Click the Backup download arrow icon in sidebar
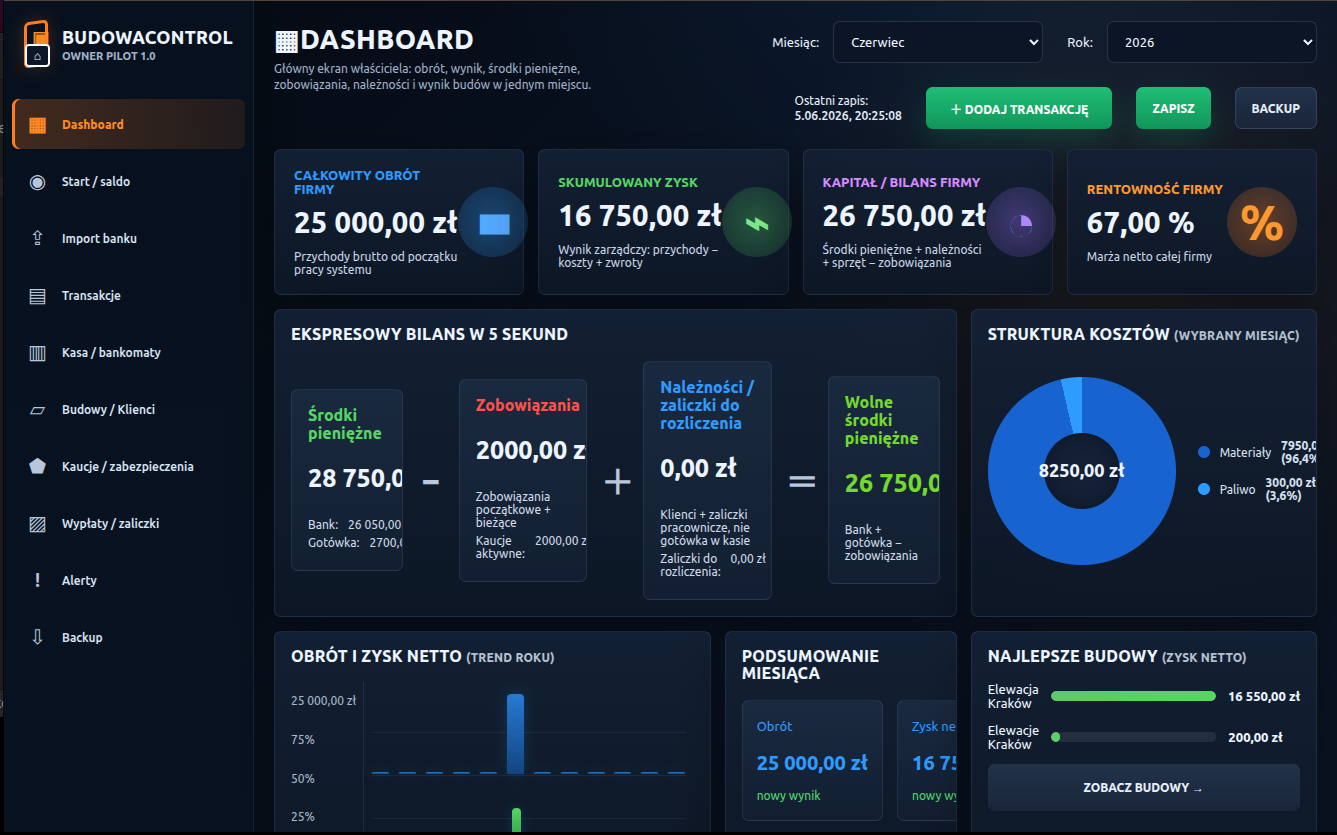 click(37, 637)
